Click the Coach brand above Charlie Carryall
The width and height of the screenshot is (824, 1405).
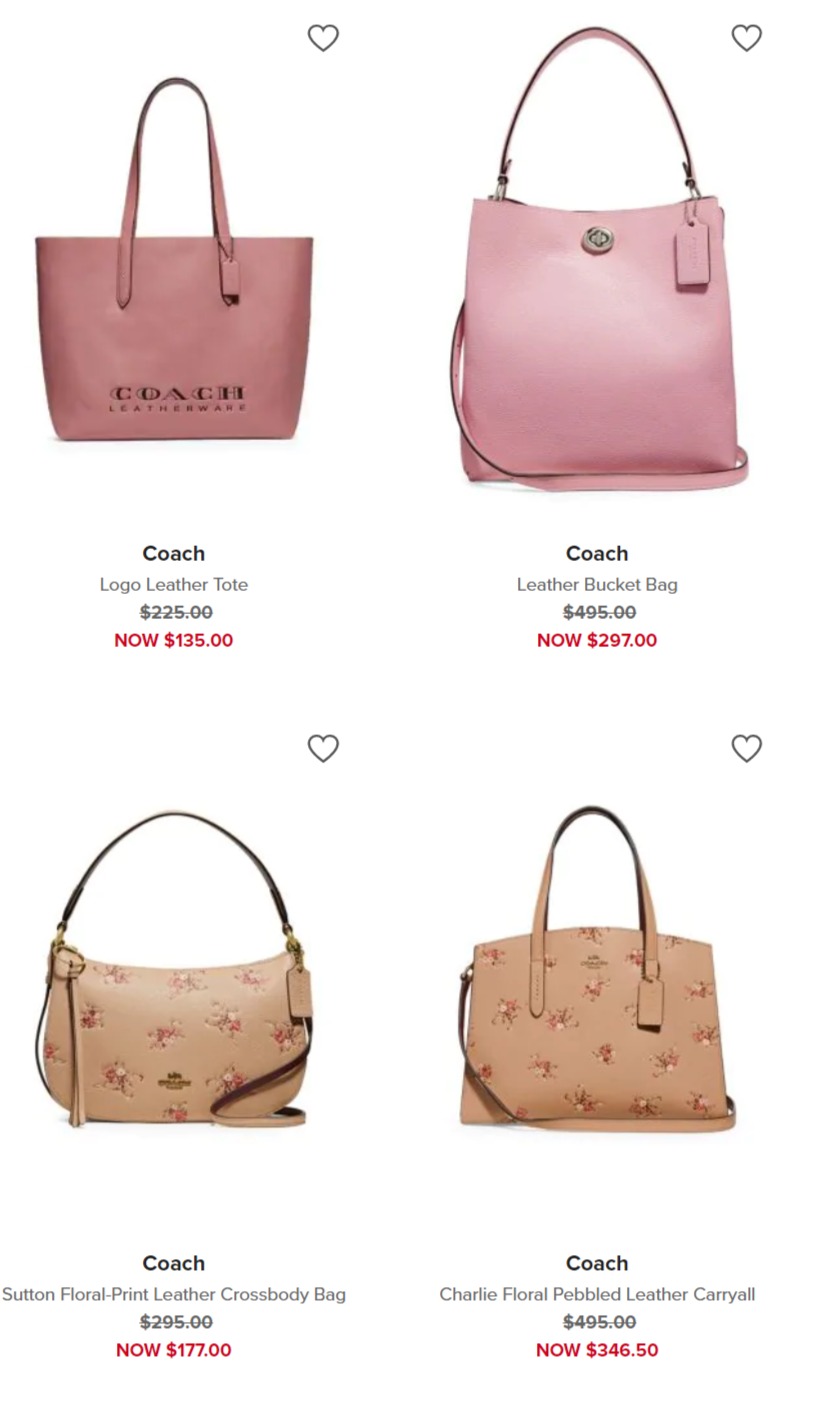(597, 1263)
